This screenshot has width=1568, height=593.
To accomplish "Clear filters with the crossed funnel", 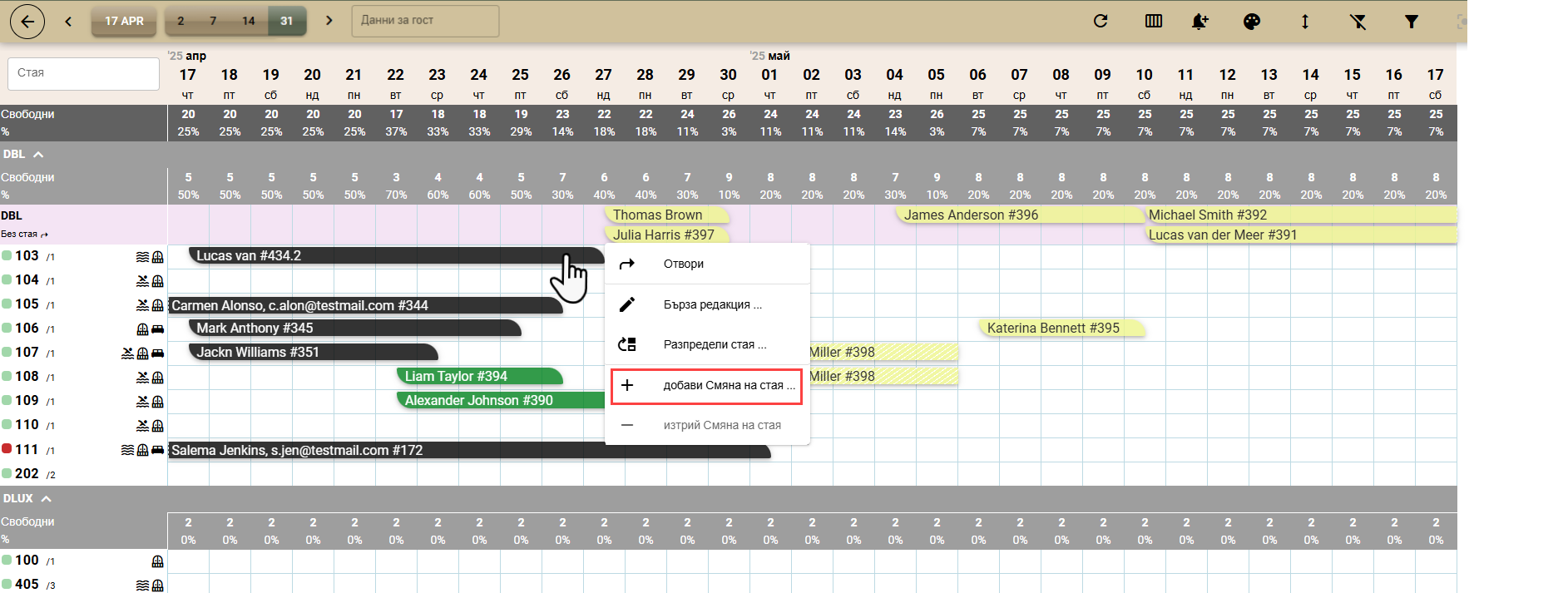I will click(1358, 22).
